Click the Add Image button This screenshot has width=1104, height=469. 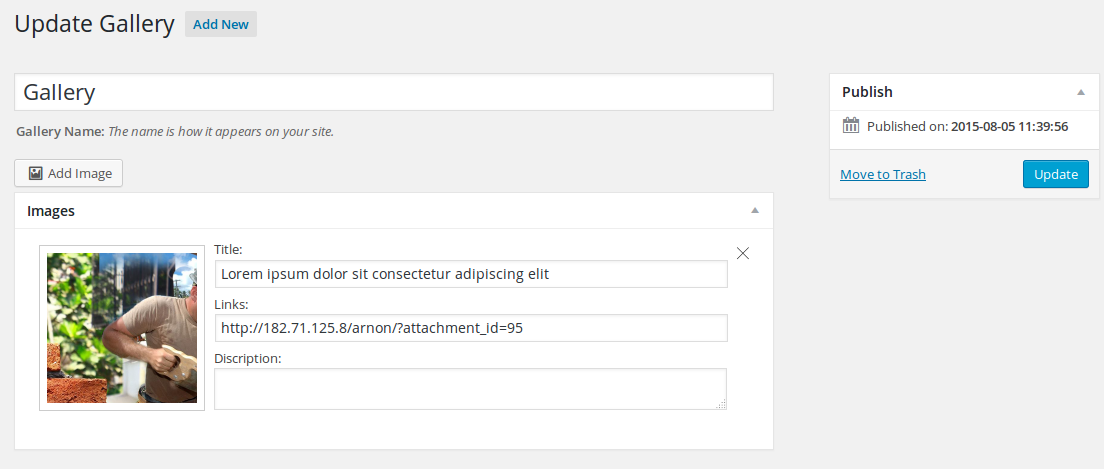point(68,173)
